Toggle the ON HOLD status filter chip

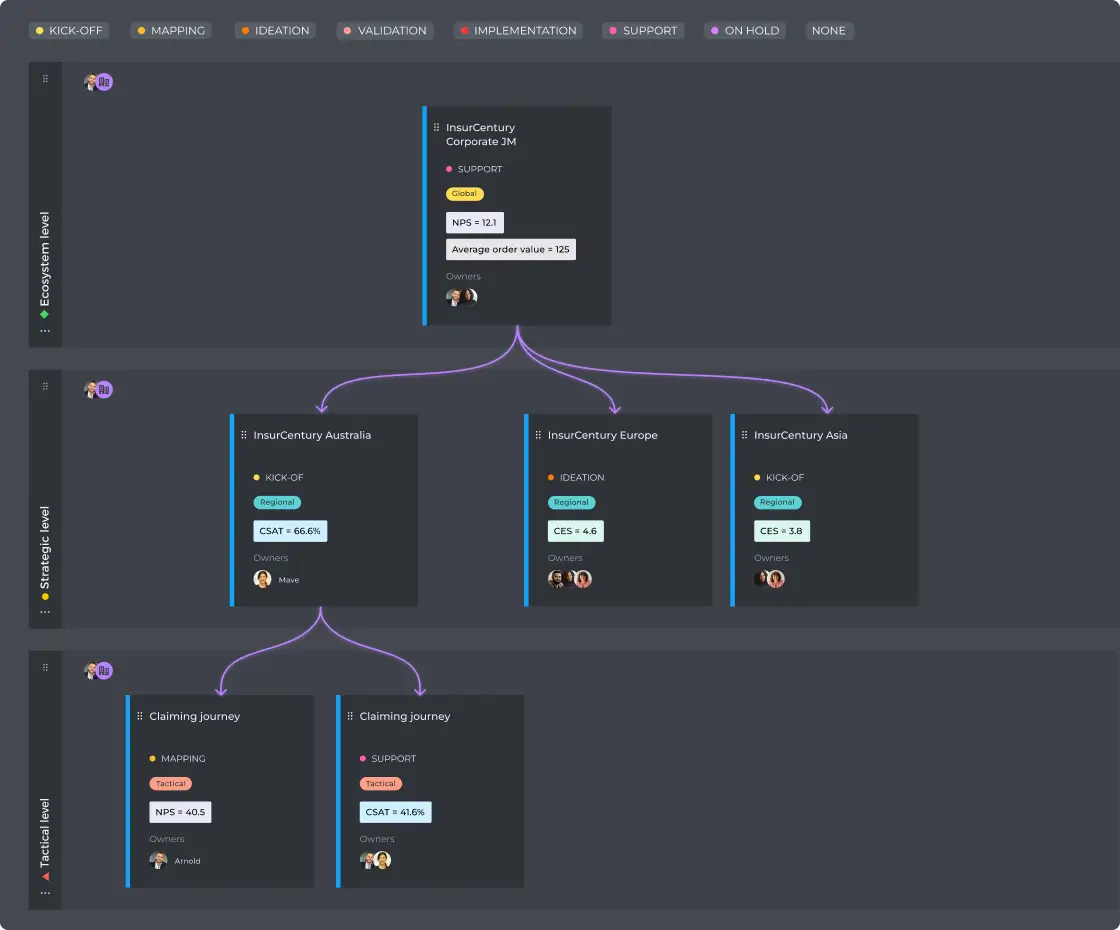click(744, 30)
